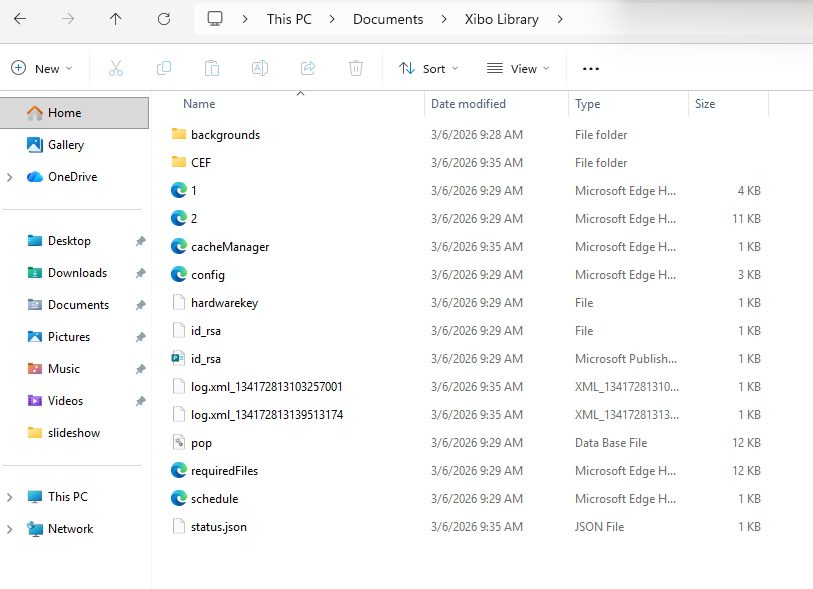Open the View options dropdown
The height and width of the screenshot is (589, 813).
click(x=518, y=68)
